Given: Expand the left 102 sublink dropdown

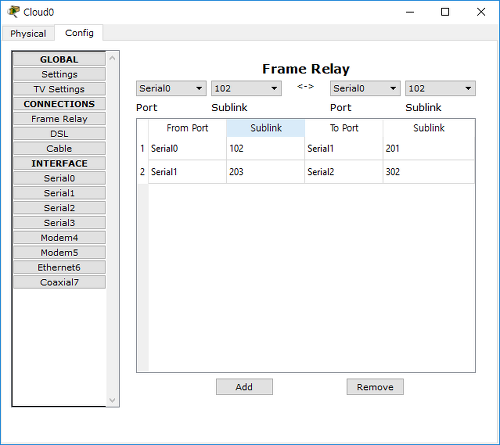Looking at the screenshot, I should click(246, 88).
